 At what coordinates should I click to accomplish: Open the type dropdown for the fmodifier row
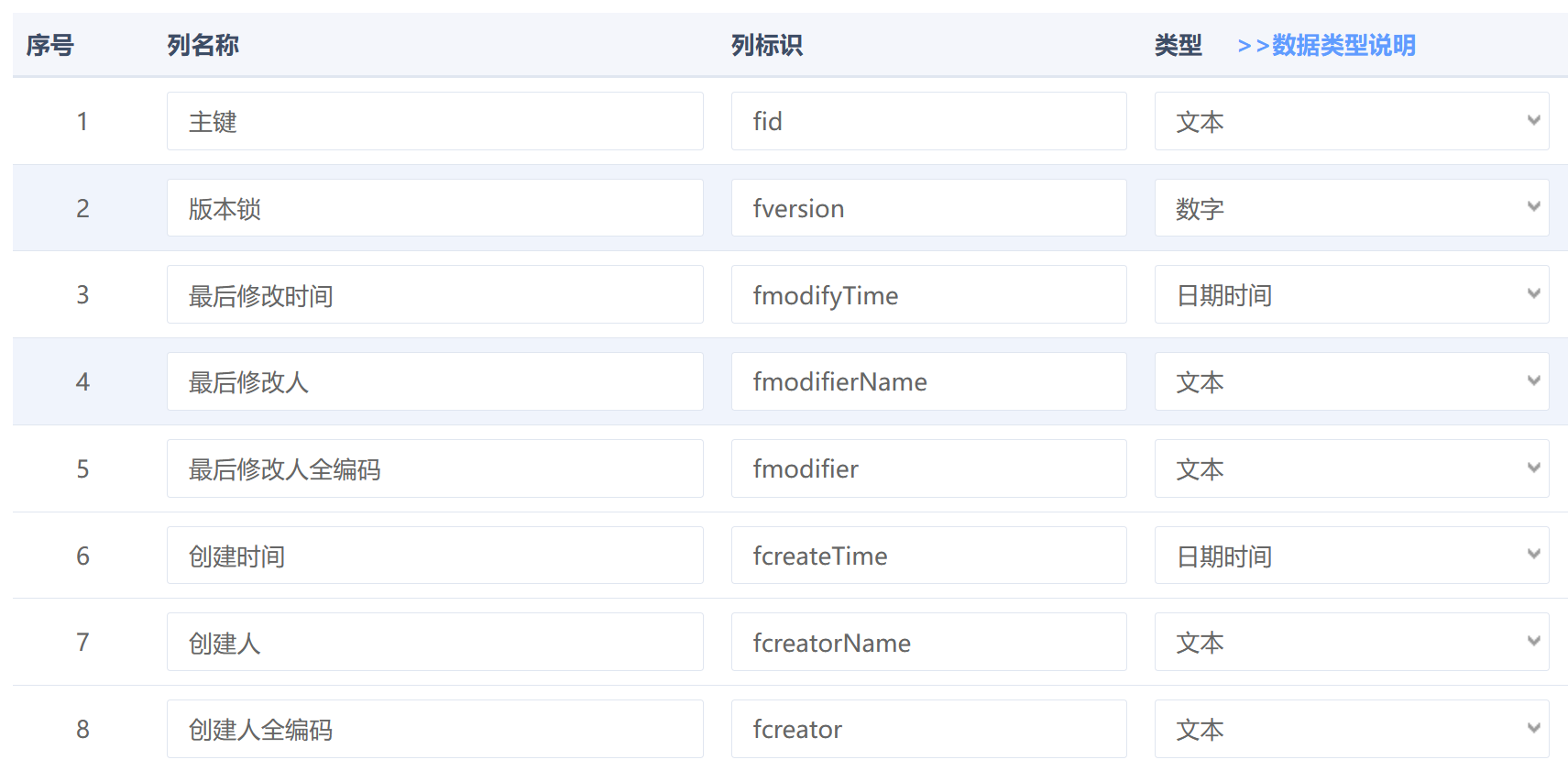click(x=1352, y=468)
